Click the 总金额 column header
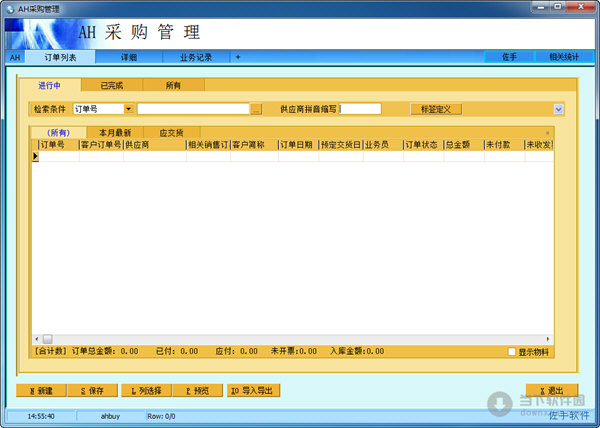 pos(464,145)
